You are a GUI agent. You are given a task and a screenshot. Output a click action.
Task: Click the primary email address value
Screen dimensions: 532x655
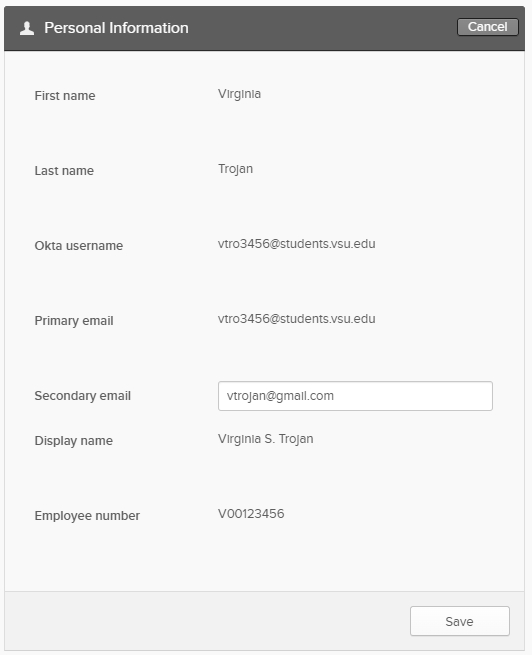[296, 319]
